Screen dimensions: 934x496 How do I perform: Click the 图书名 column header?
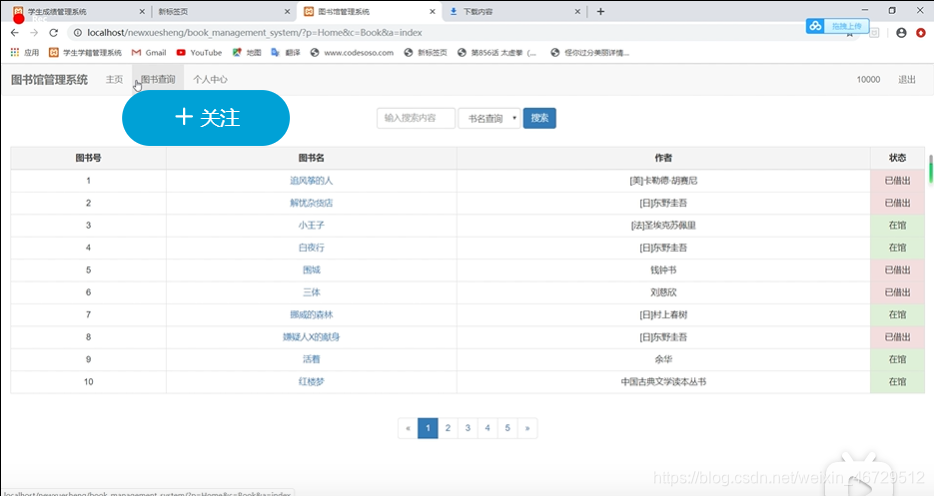(312, 158)
